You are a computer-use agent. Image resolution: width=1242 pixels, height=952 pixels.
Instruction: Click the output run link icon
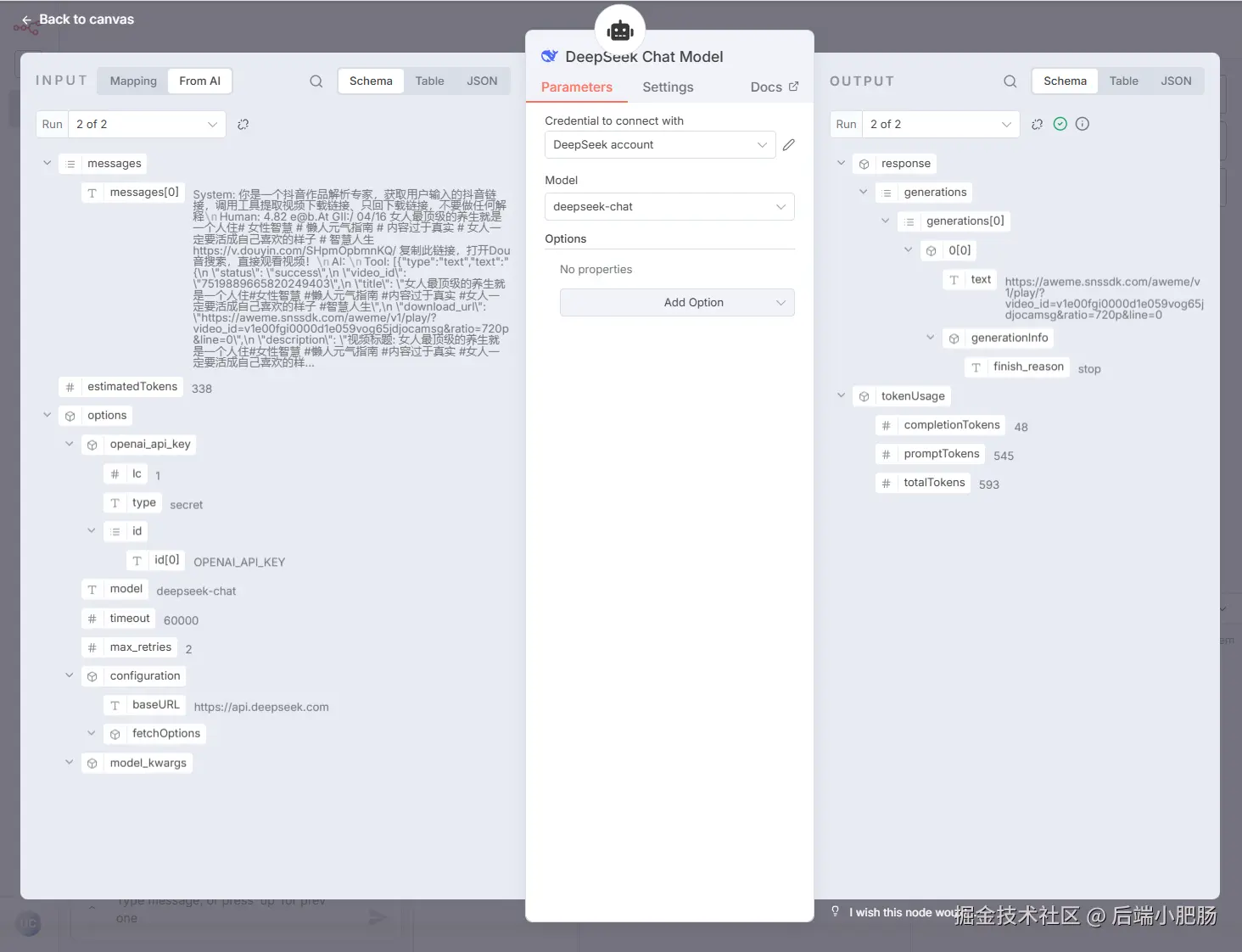1037,124
